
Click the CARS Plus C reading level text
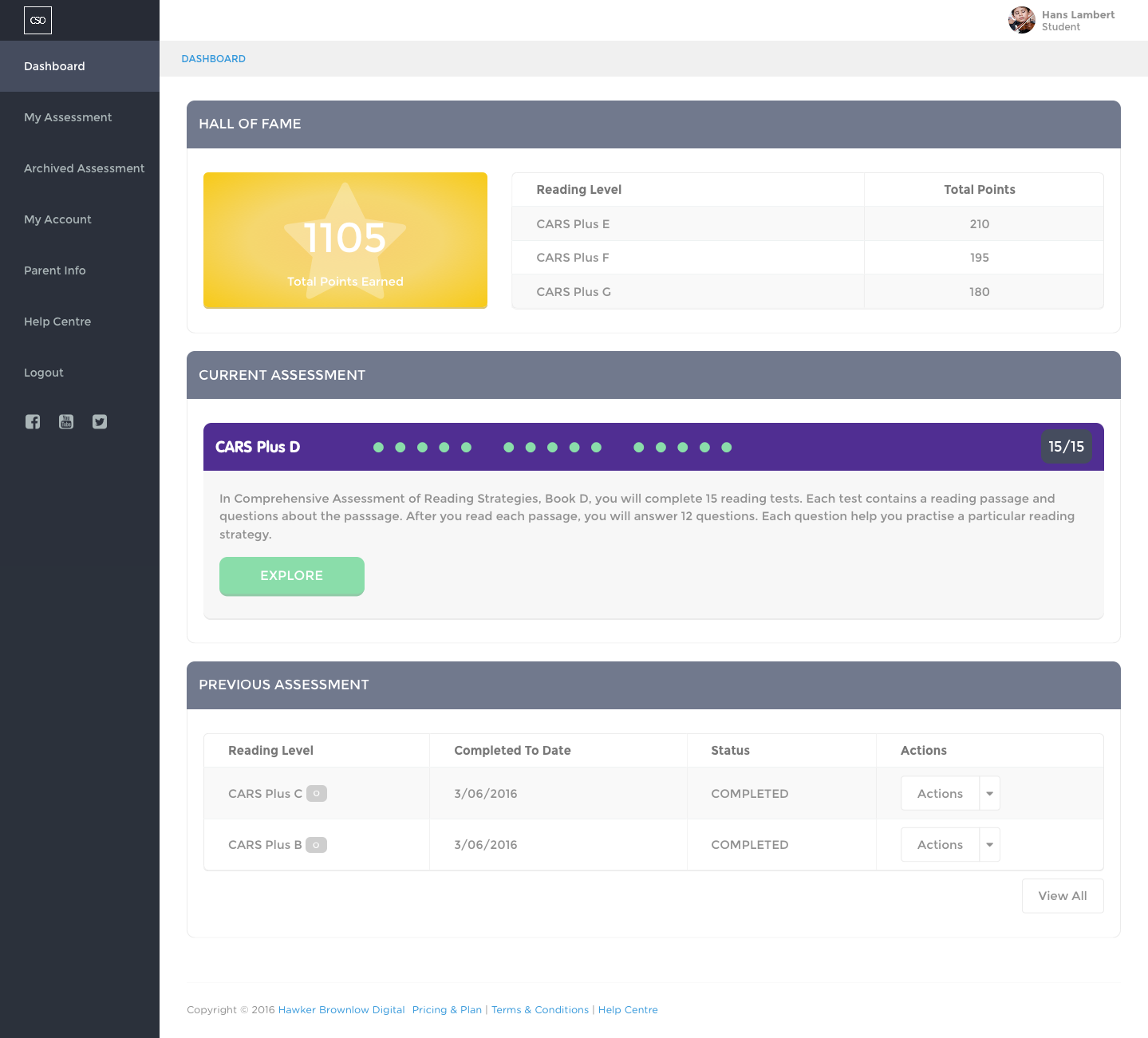tap(265, 794)
